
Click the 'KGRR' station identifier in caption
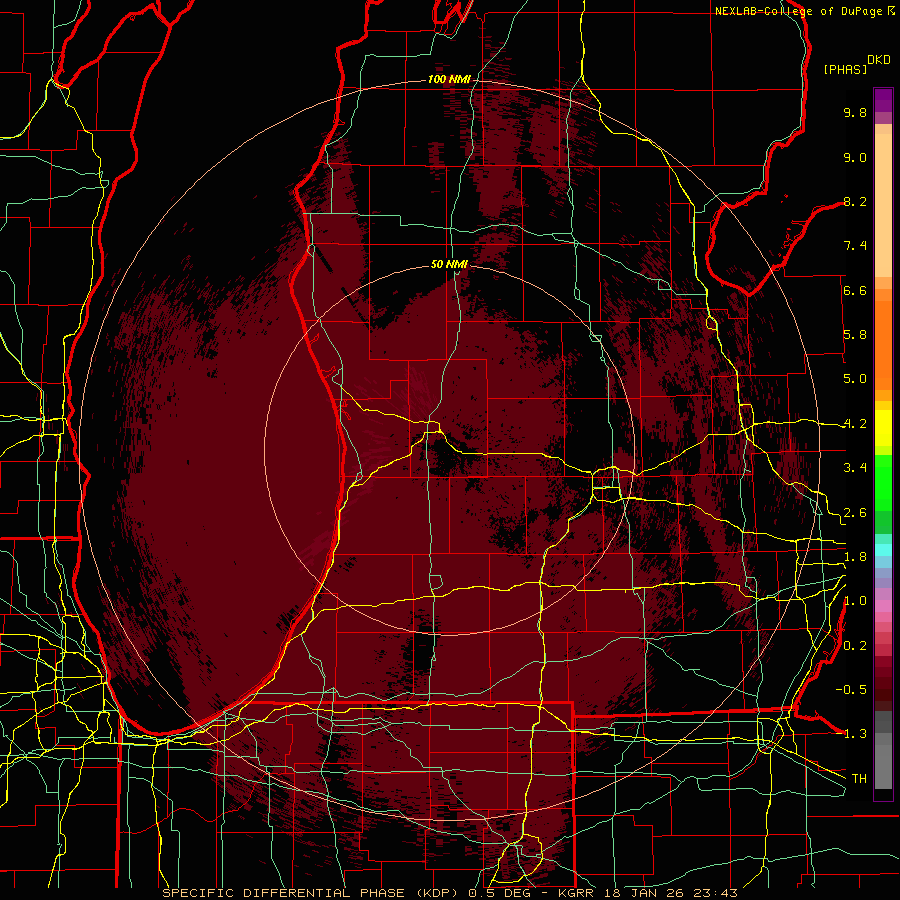(x=576, y=893)
